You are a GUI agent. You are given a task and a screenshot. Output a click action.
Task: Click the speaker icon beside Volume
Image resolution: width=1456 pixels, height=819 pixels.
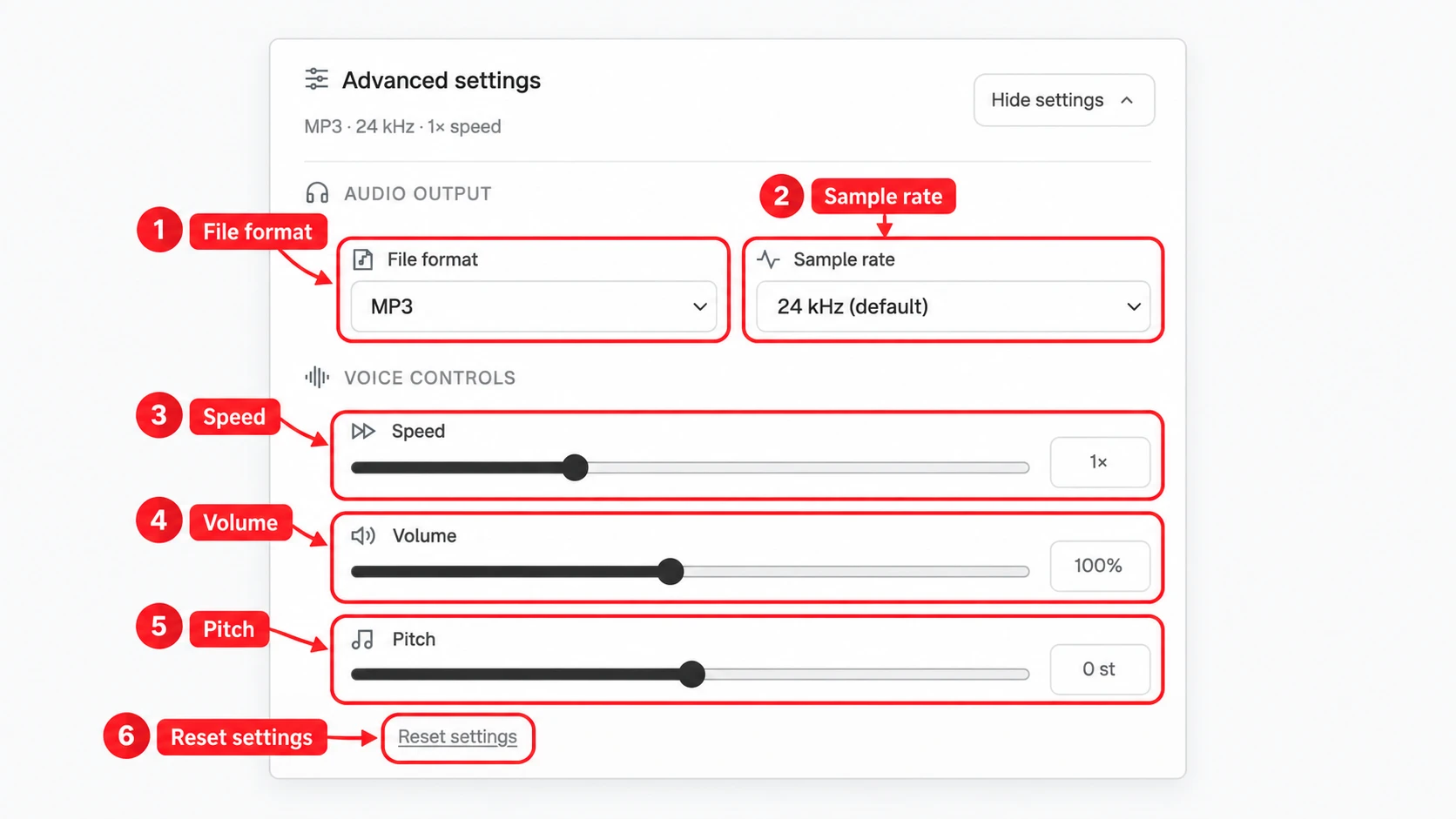click(363, 535)
